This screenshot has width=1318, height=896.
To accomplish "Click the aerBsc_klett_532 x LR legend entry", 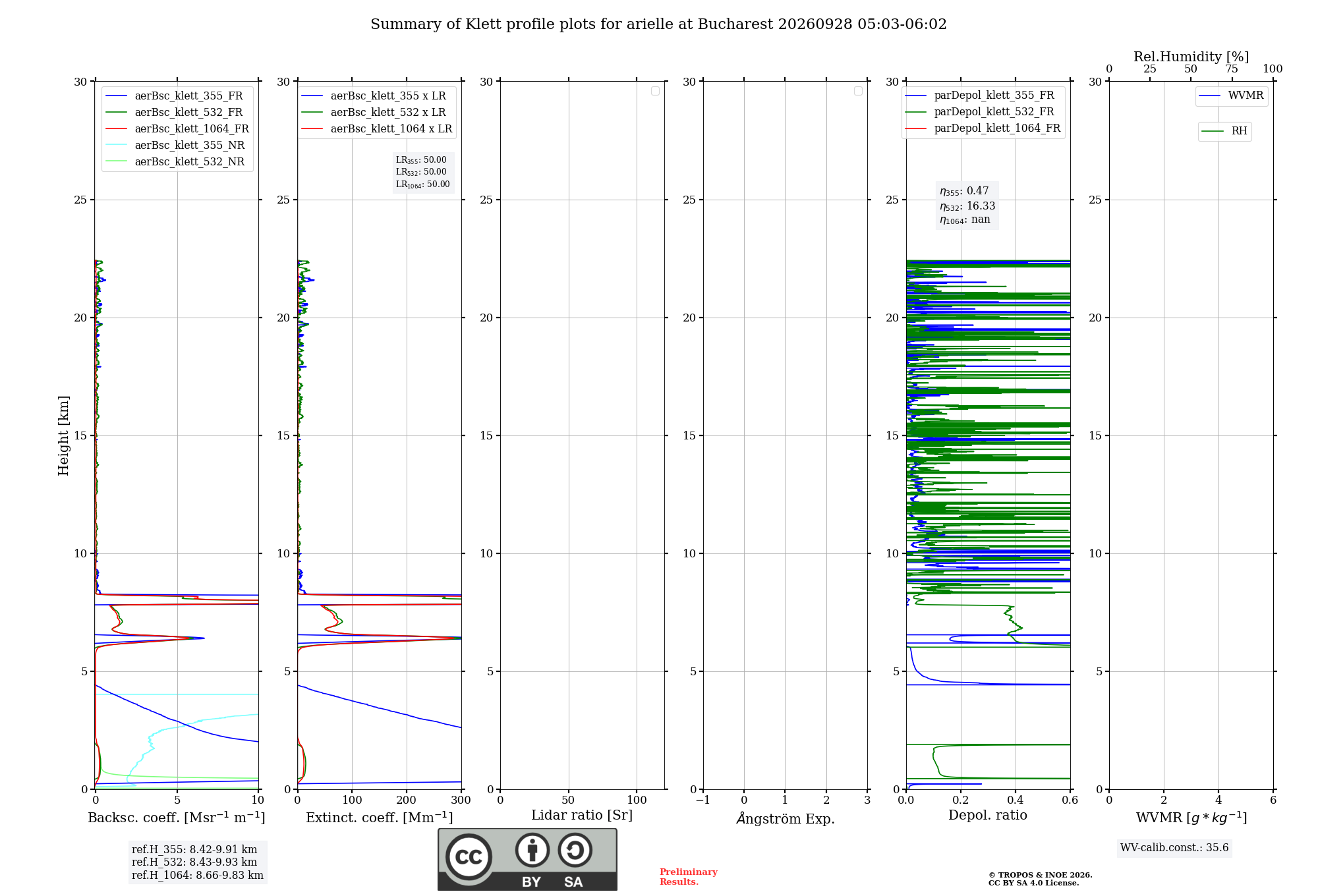I will point(374,113).
